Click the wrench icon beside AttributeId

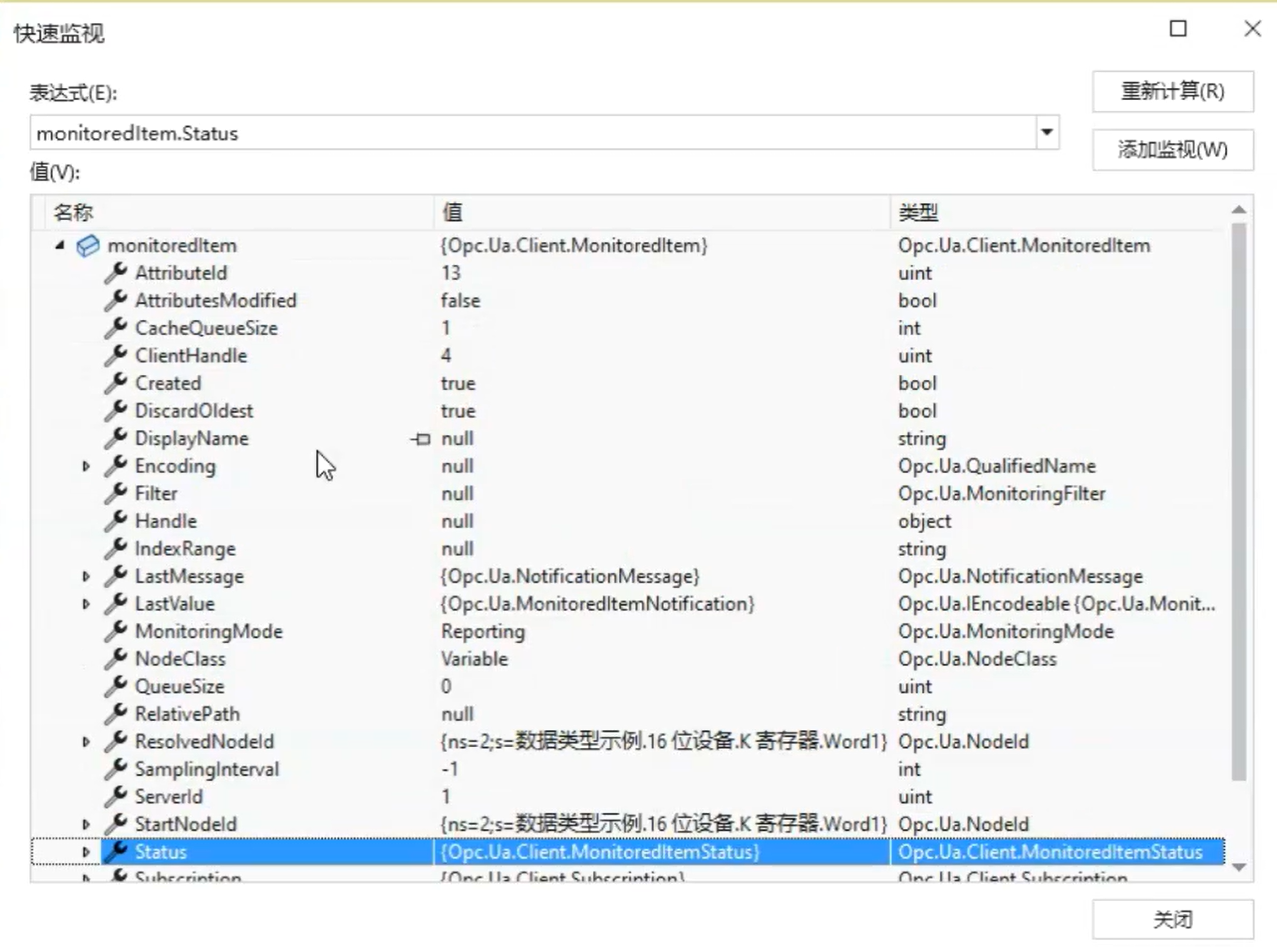pos(116,272)
